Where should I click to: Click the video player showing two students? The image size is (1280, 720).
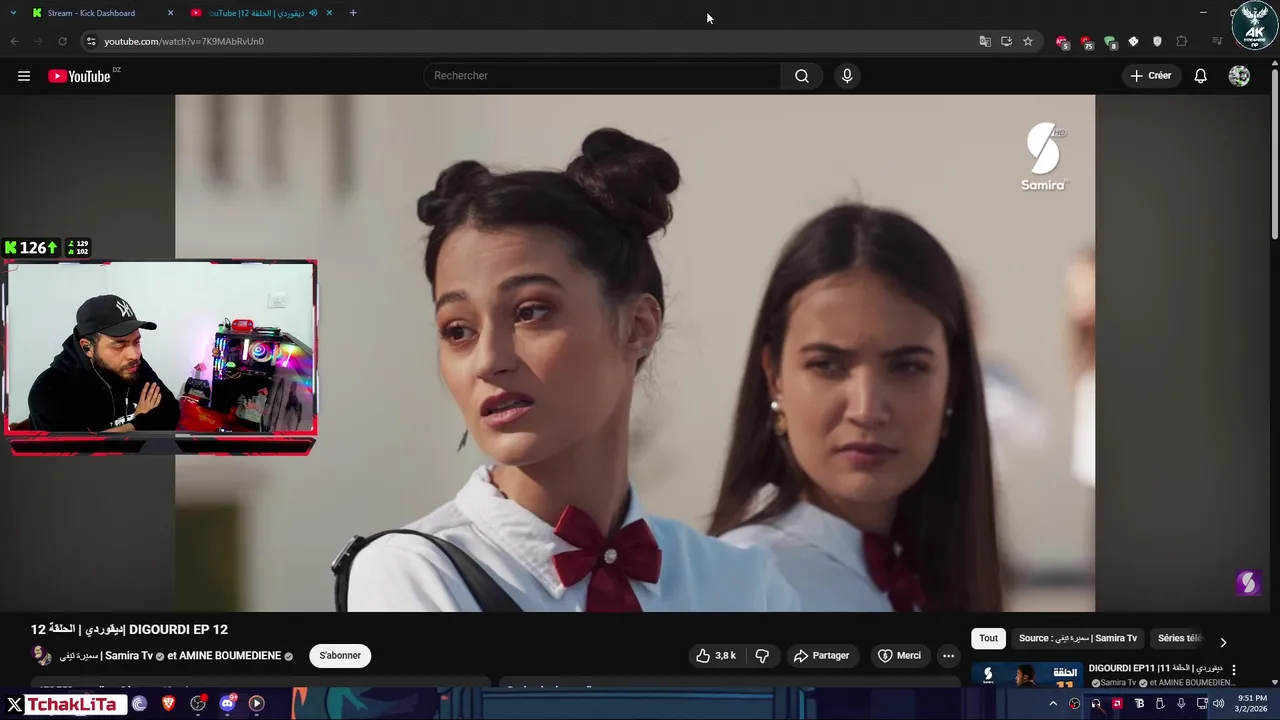point(635,353)
